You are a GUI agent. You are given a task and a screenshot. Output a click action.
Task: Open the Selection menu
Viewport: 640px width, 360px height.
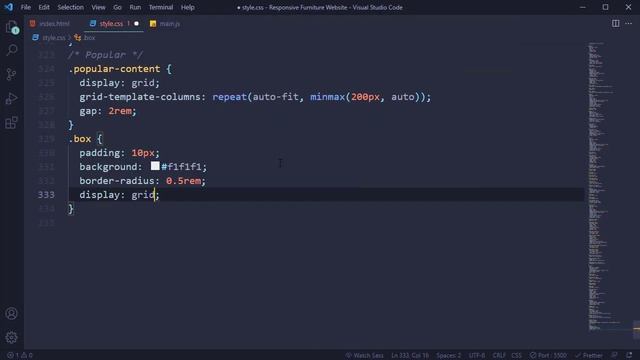[x=71, y=7]
